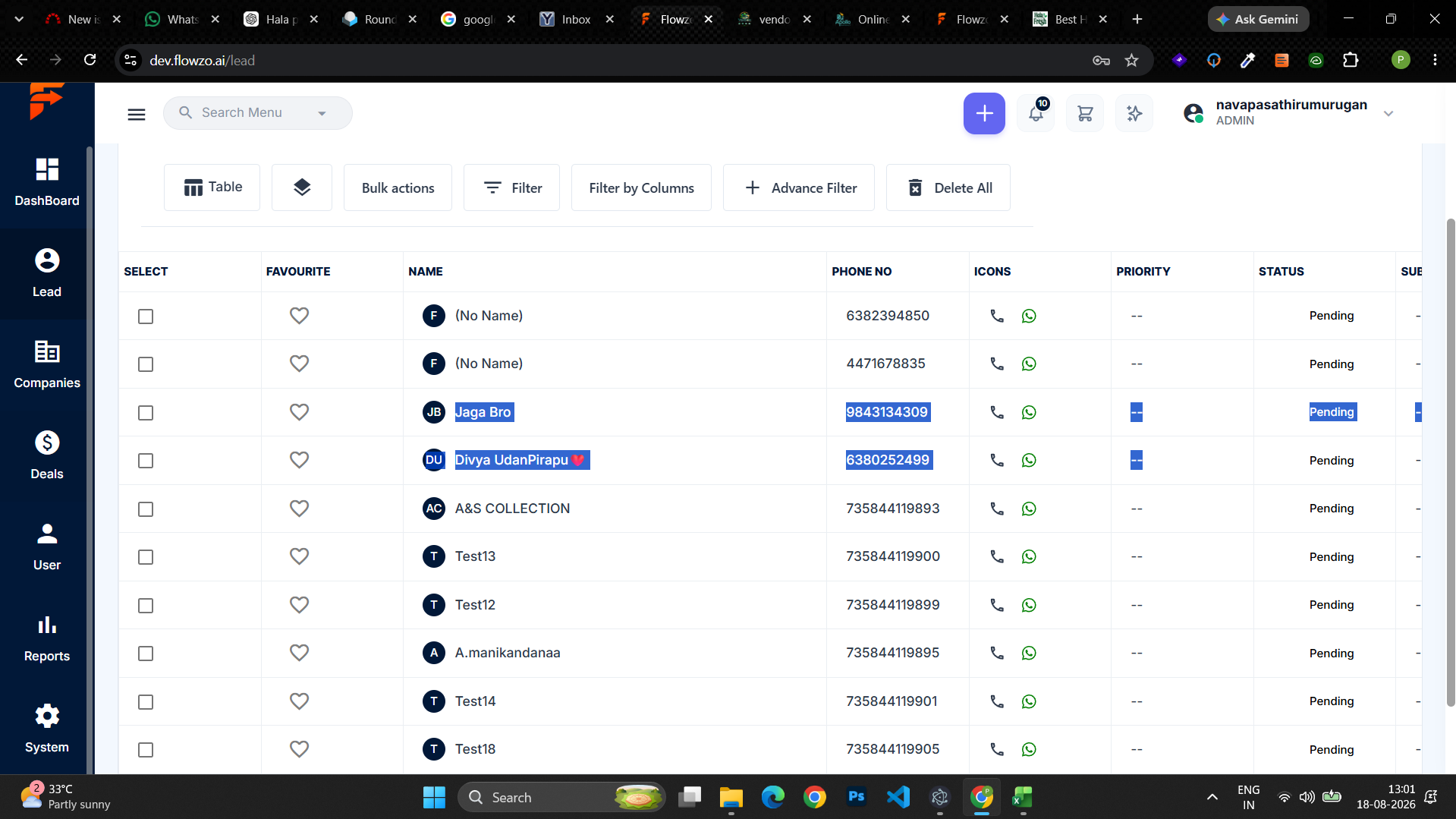The image size is (1456, 819).
Task: Call Test13 using phone icon
Action: click(x=997, y=556)
